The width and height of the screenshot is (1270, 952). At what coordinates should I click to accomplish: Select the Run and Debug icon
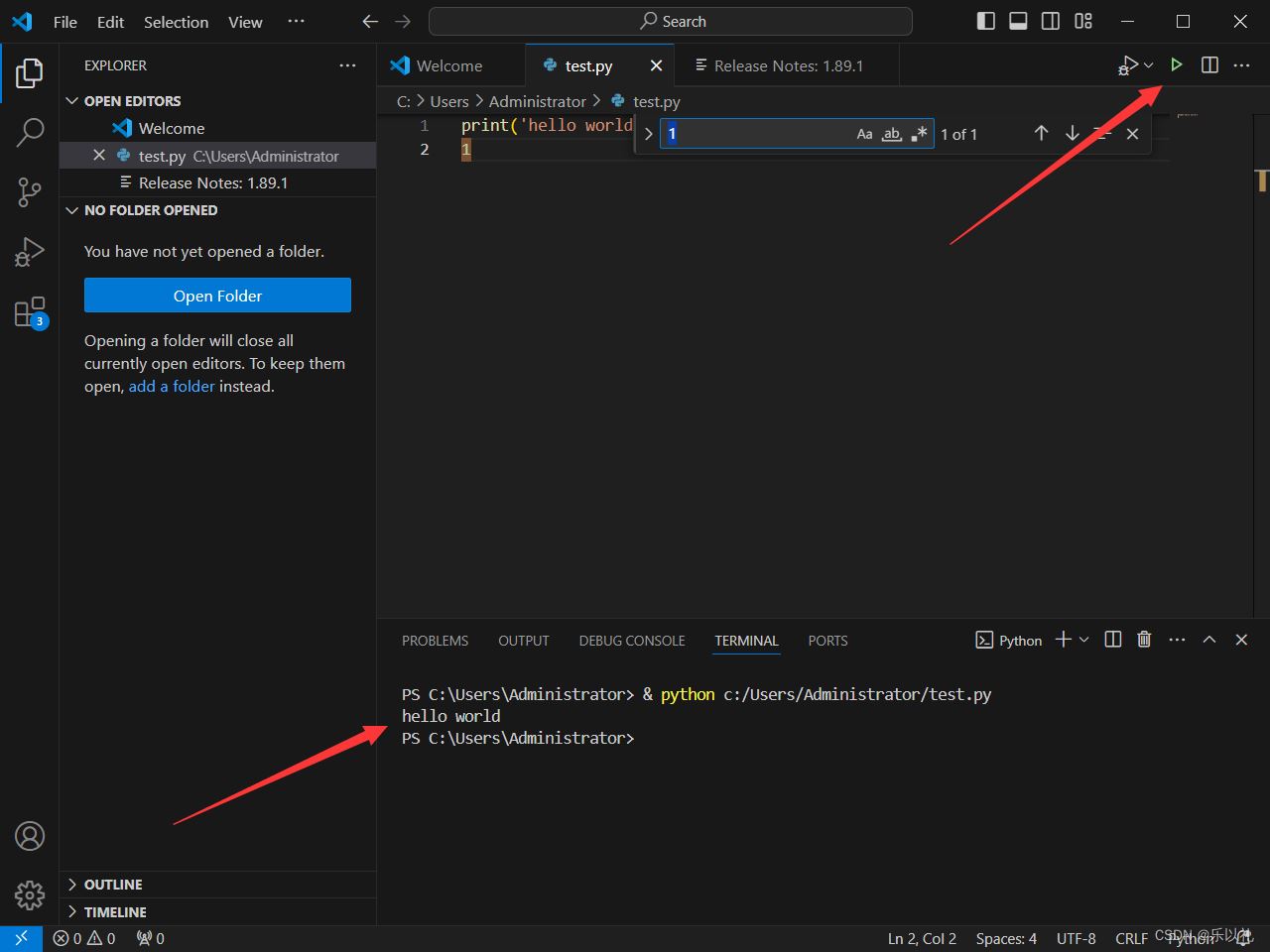(x=29, y=251)
